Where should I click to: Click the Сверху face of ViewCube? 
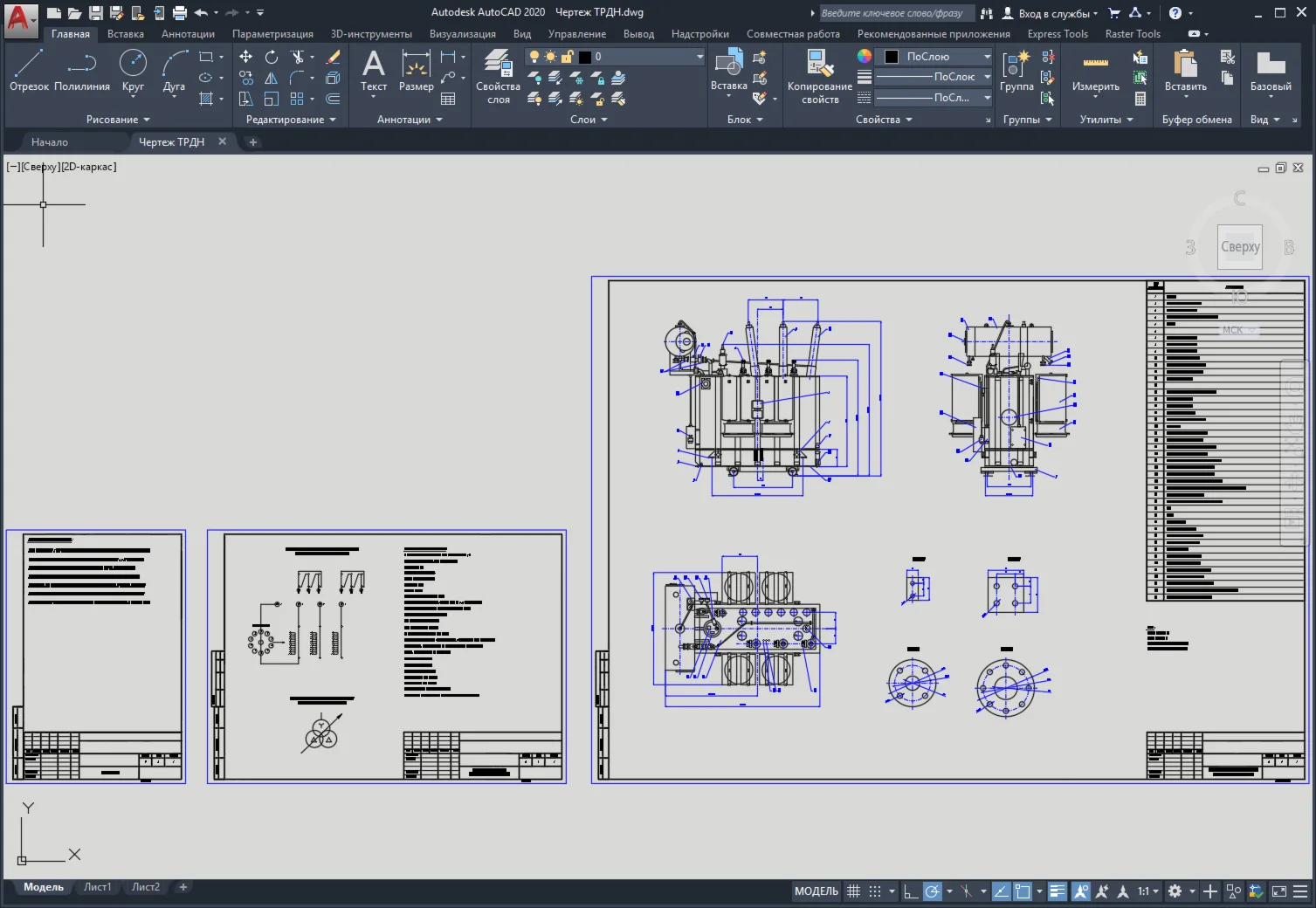click(1240, 247)
